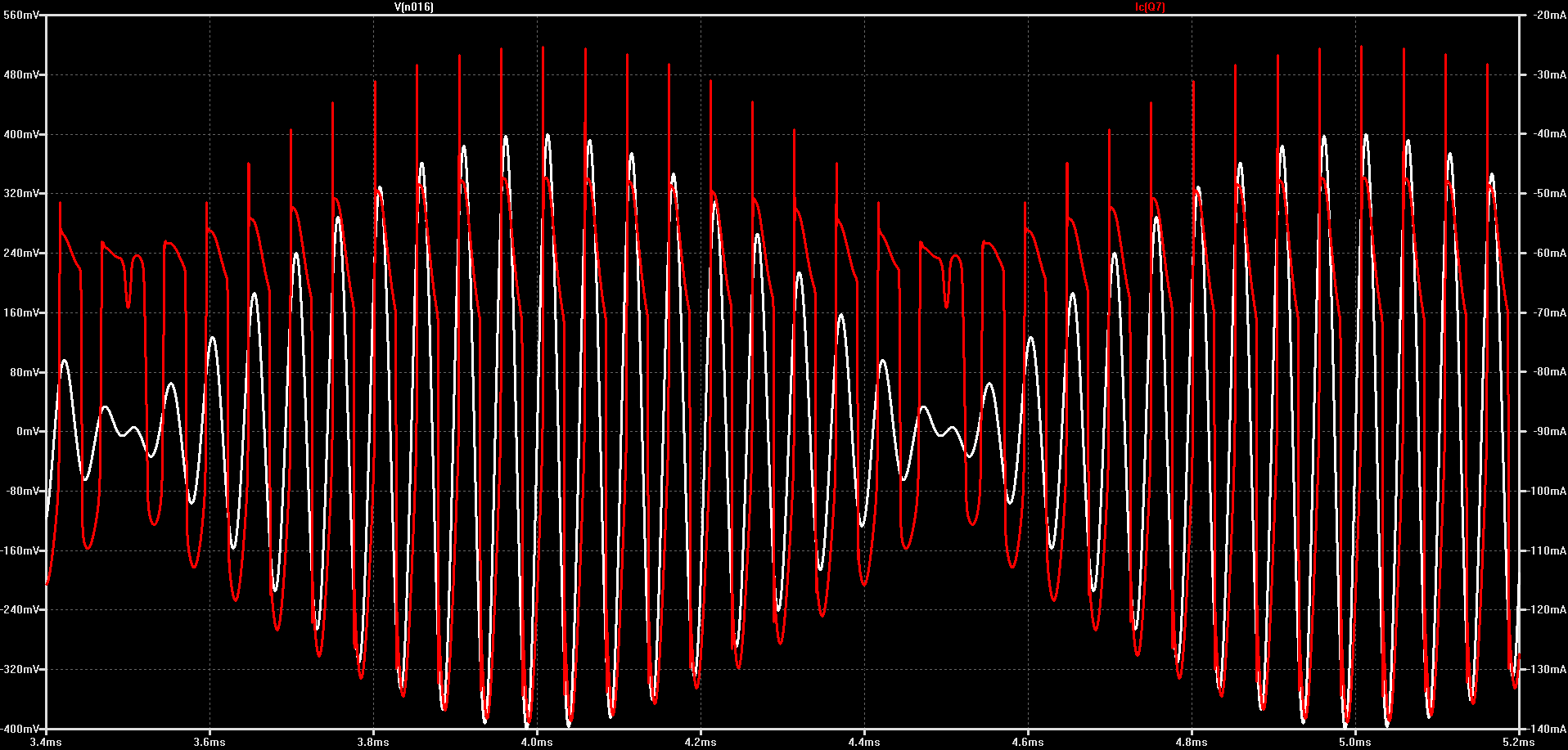Image resolution: width=1568 pixels, height=750 pixels.
Task: Click the 3.4ms time axis label
Action: 46,743
